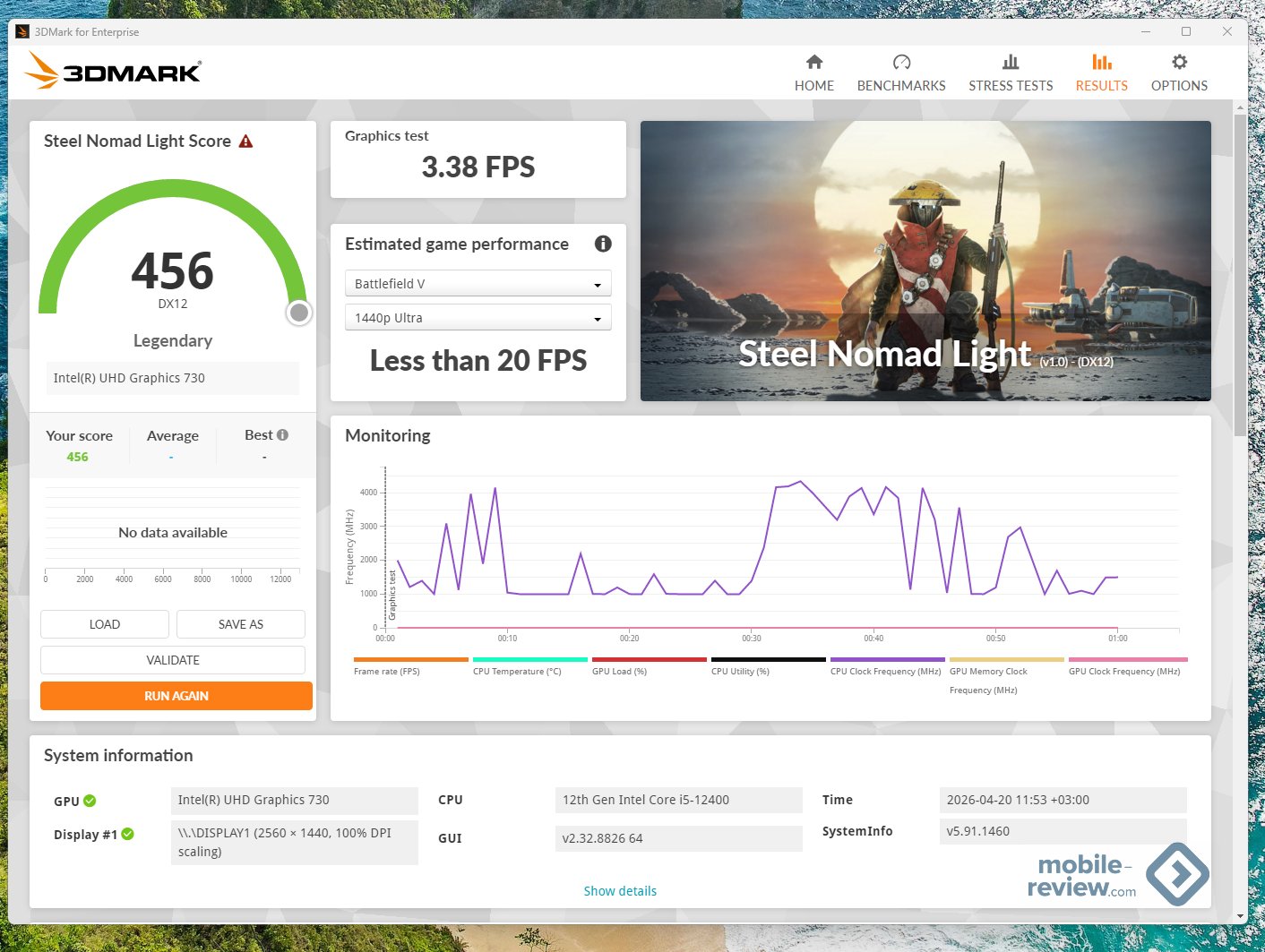The height and width of the screenshot is (952, 1265).
Task: Expand system info with Show details
Action: click(620, 891)
